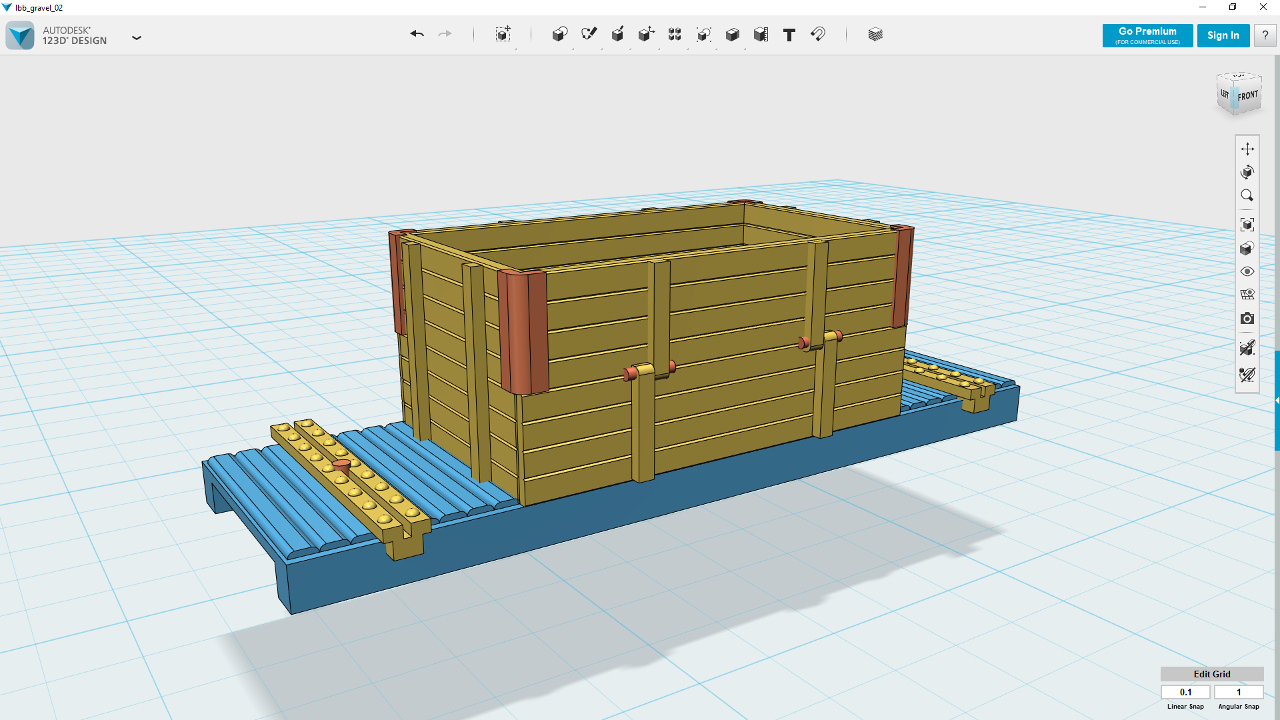Screen dimensions: 1280x720
Task: Switch perspective or orthographic view mode
Action: (x=1247, y=249)
